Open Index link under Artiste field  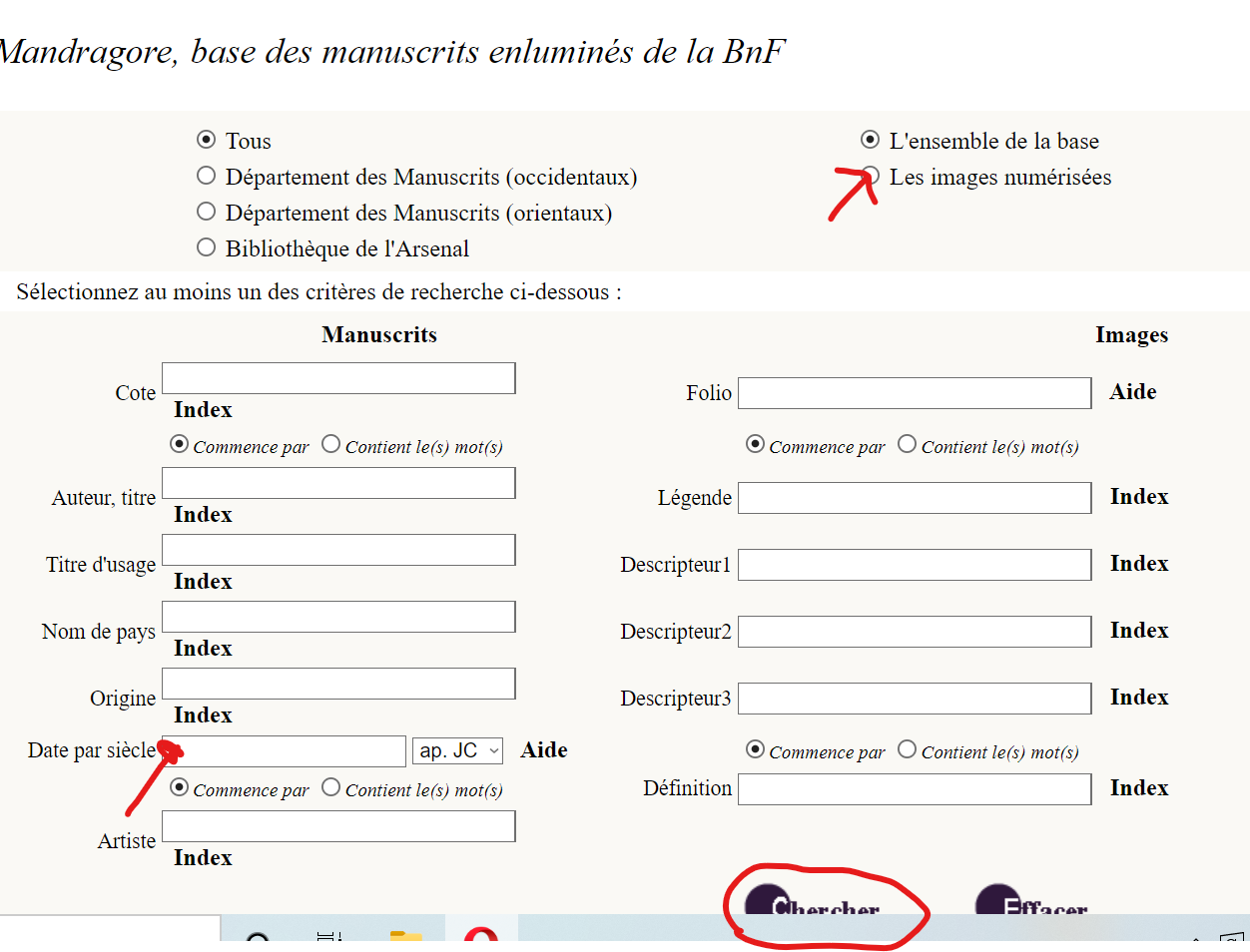click(203, 858)
